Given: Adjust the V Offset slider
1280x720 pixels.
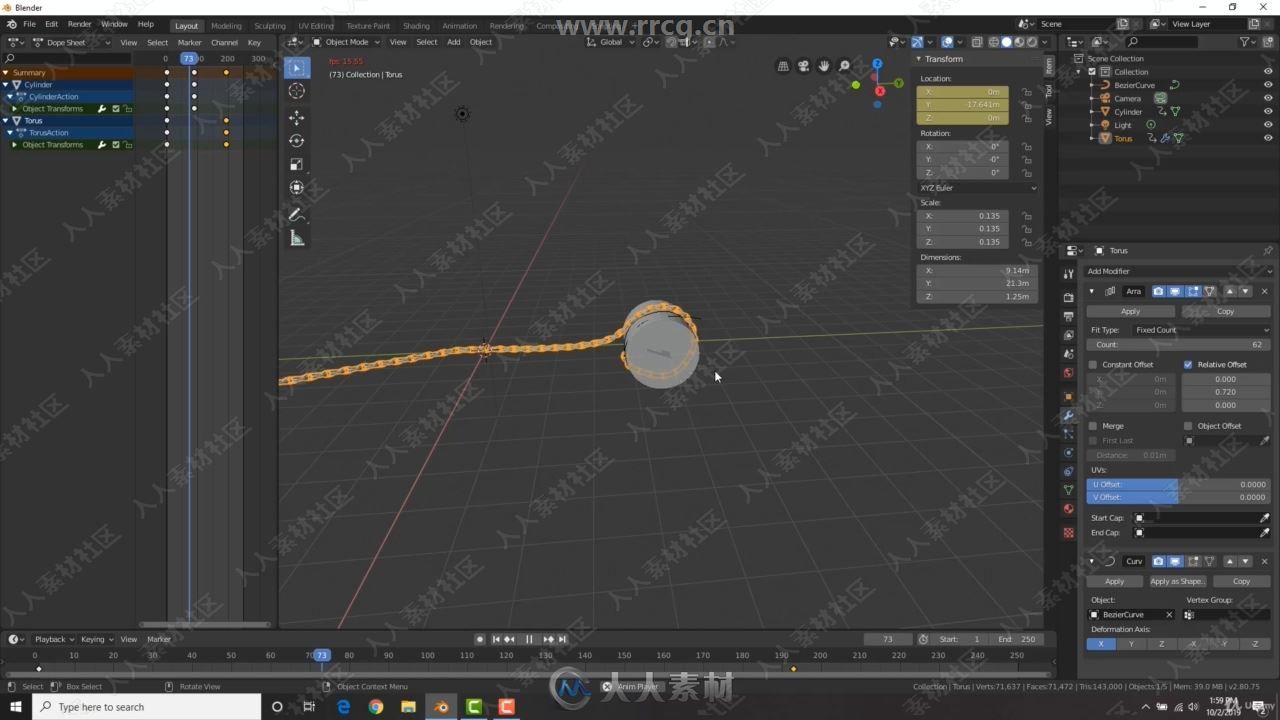Looking at the screenshot, I should pos(1178,497).
